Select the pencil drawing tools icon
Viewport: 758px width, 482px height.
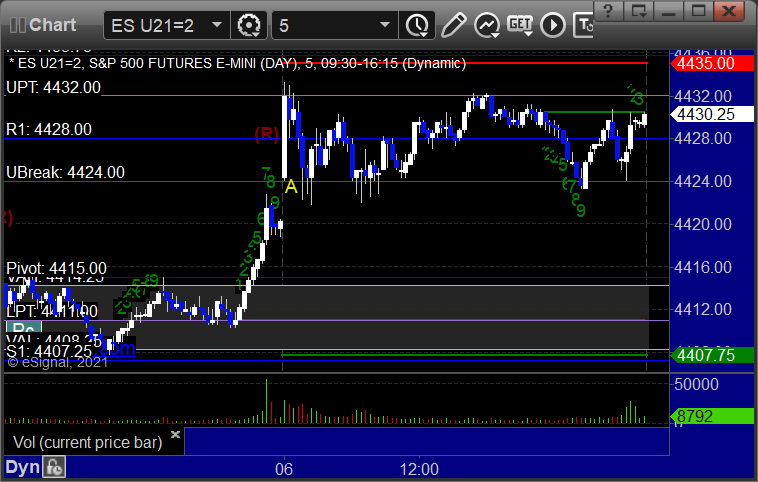pos(453,25)
